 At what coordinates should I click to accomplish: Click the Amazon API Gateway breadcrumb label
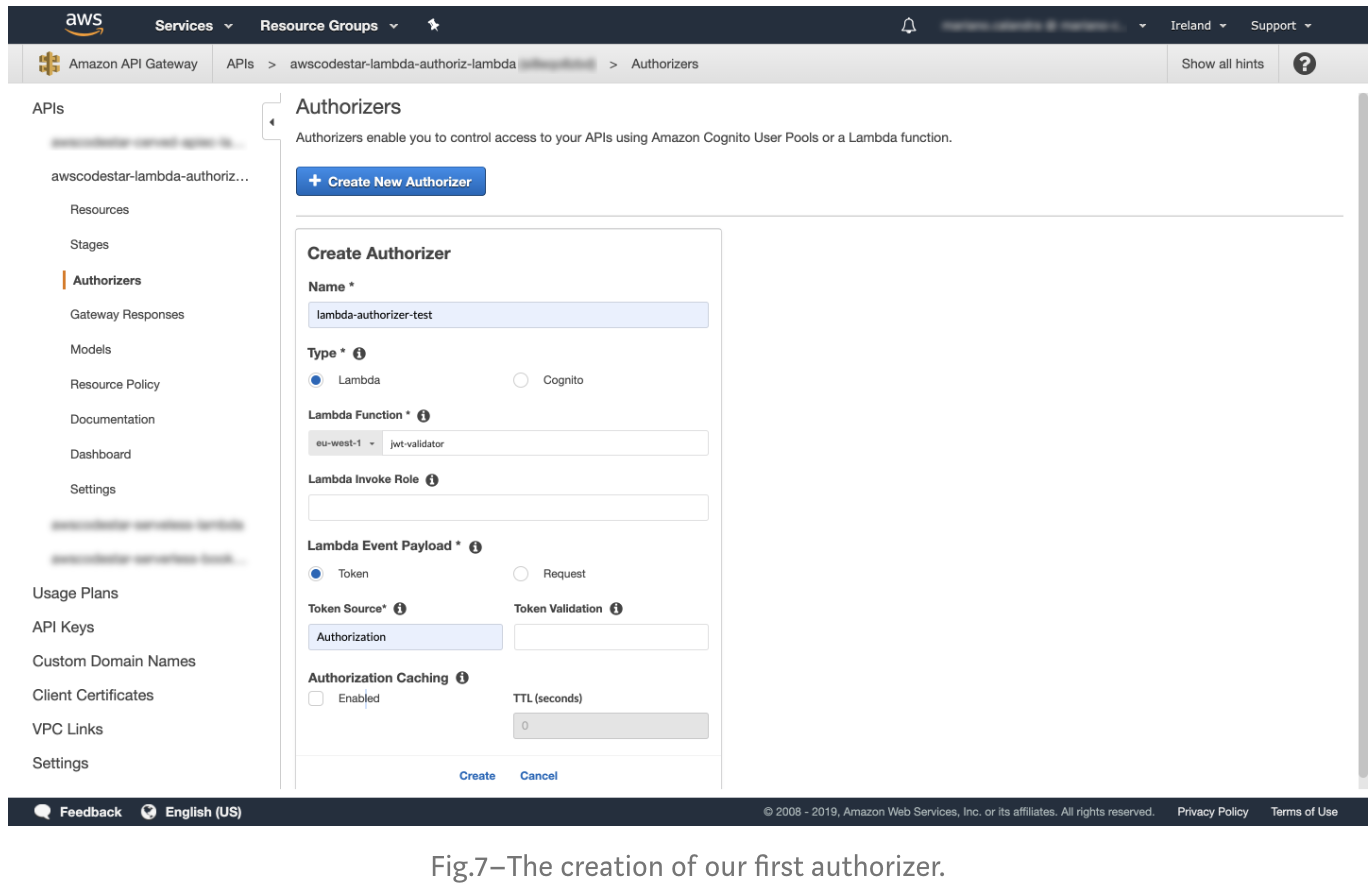133,64
